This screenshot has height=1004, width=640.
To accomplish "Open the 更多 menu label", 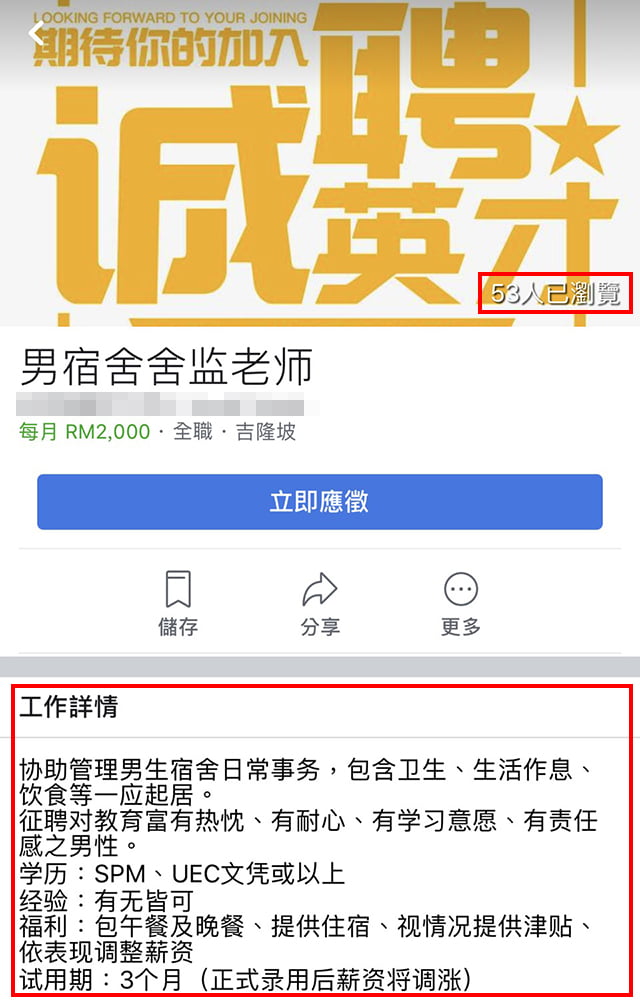I will [x=461, y=626].
